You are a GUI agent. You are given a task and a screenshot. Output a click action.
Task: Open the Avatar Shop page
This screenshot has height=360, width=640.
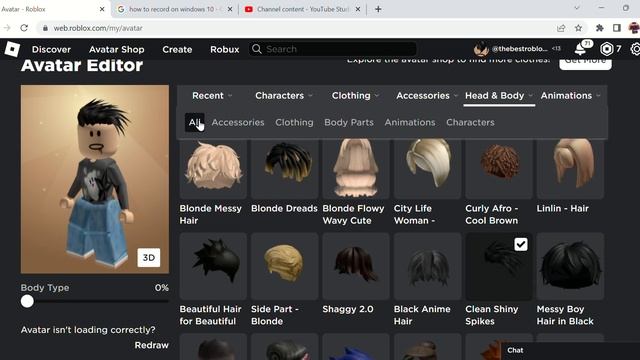pyautogui.click(x=117, y=49)
